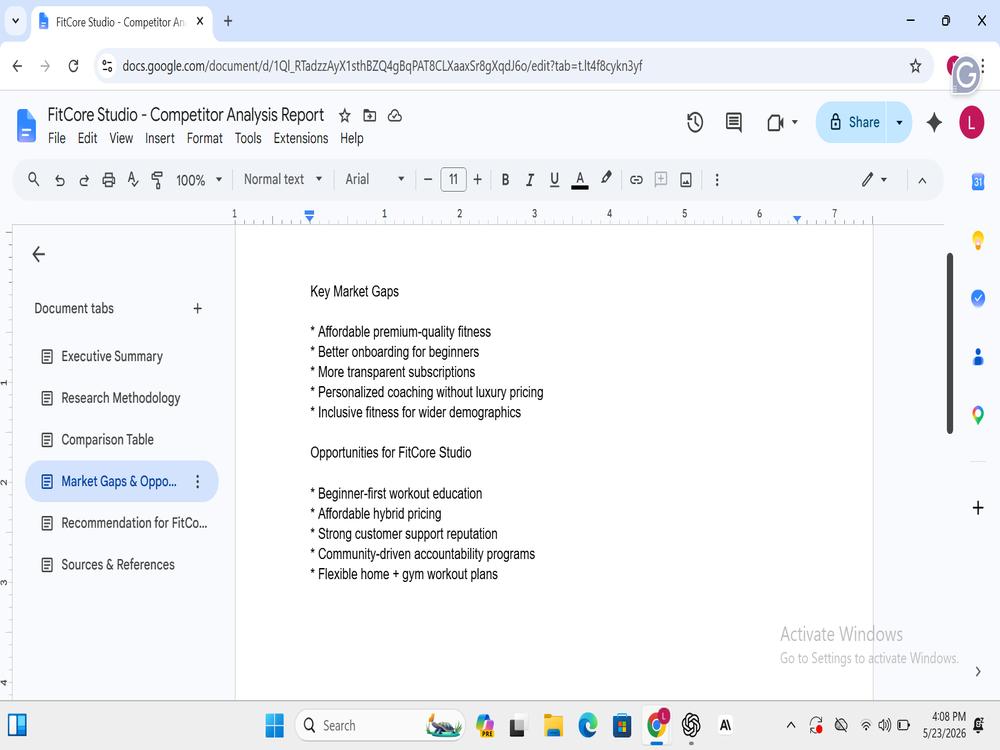Open the Tools menu

coord(248,138)
